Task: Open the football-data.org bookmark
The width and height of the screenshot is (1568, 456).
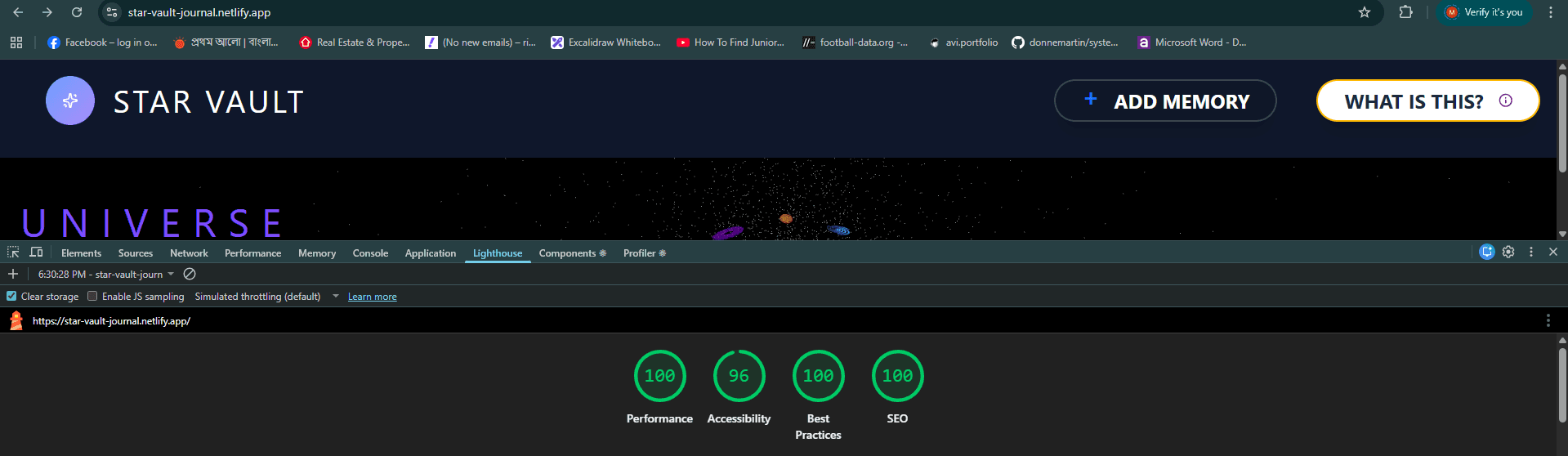Action: [855, 42]
